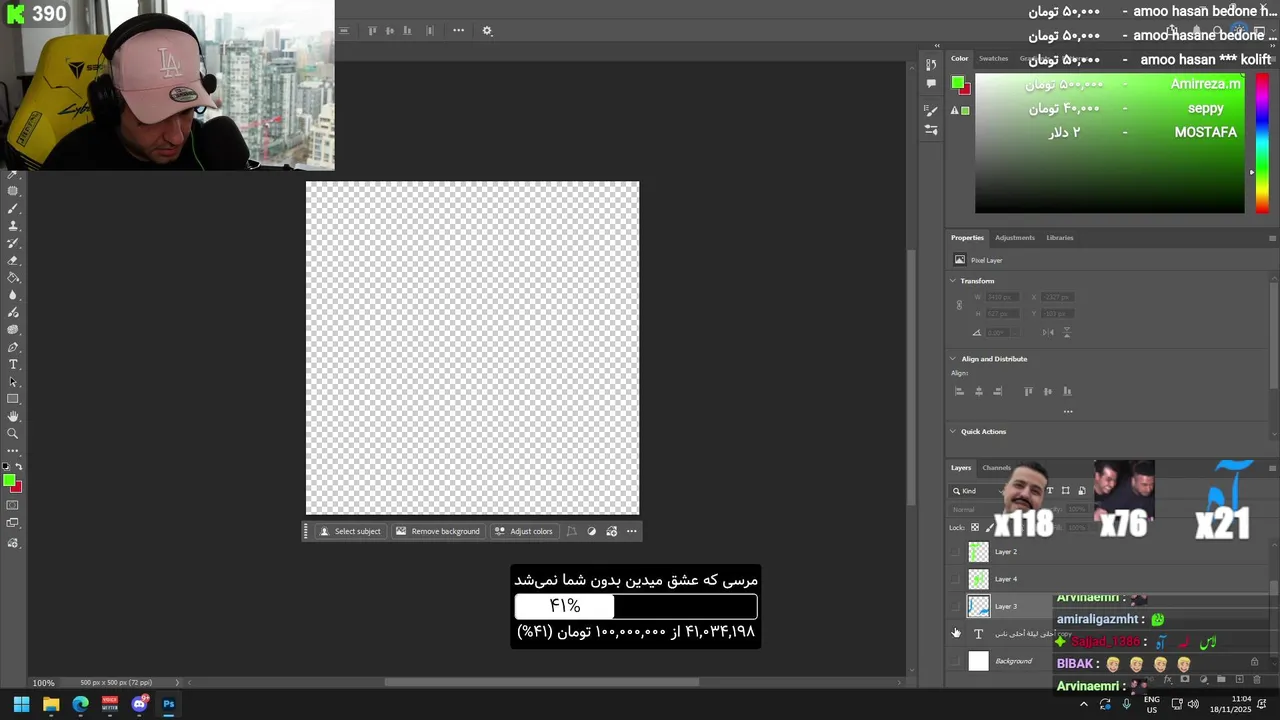Swap foreground and background colors
The image size is (1280, 720).
(x=18, y=467)
